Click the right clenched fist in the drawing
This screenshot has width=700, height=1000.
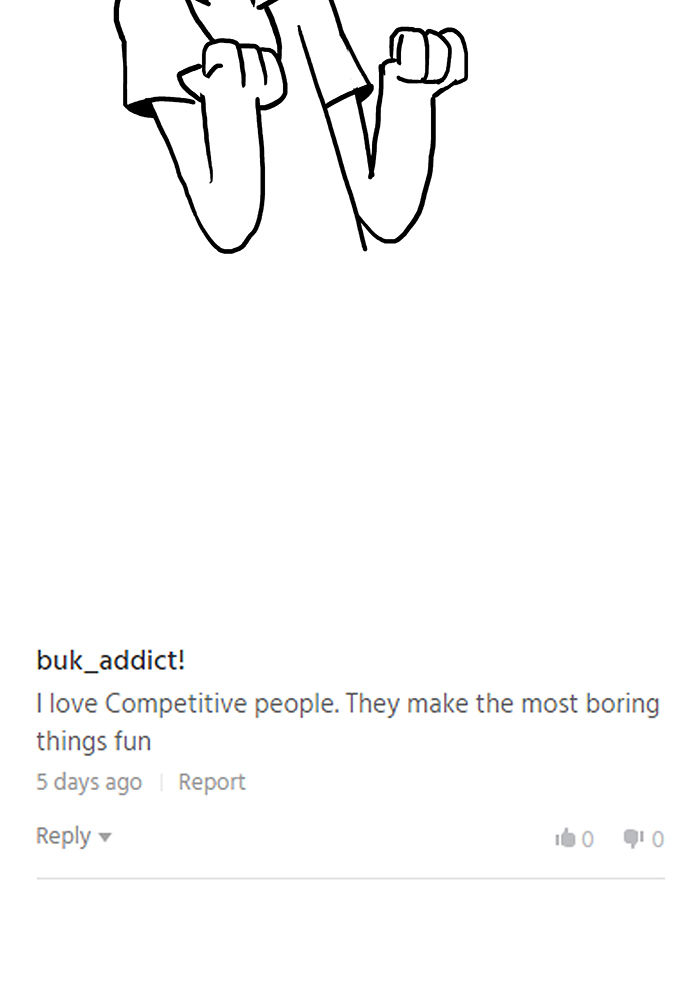pos(424,57)
